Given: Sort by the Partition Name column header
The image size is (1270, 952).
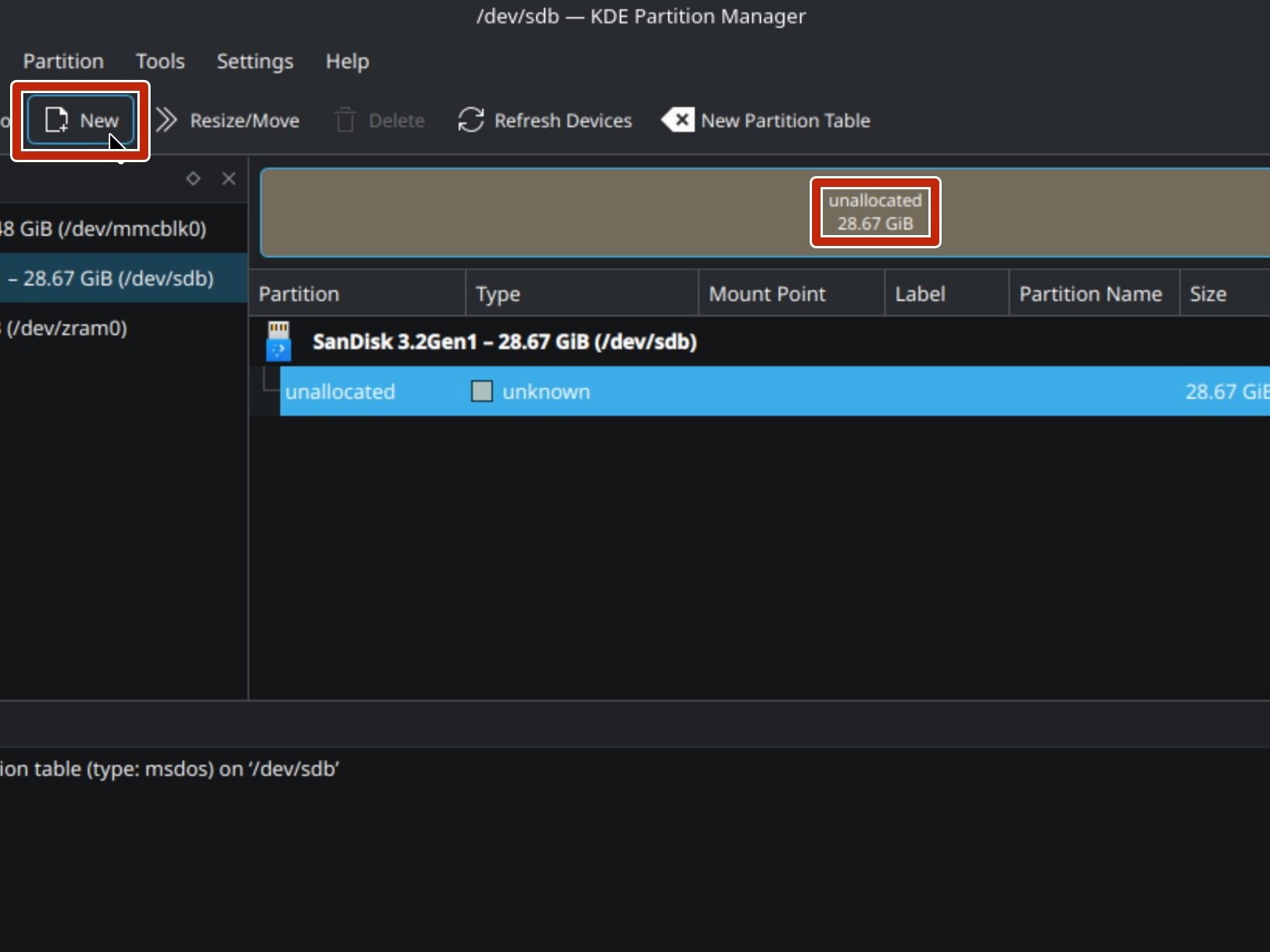Looking at the screenshot, I should tap(1090, 294).
